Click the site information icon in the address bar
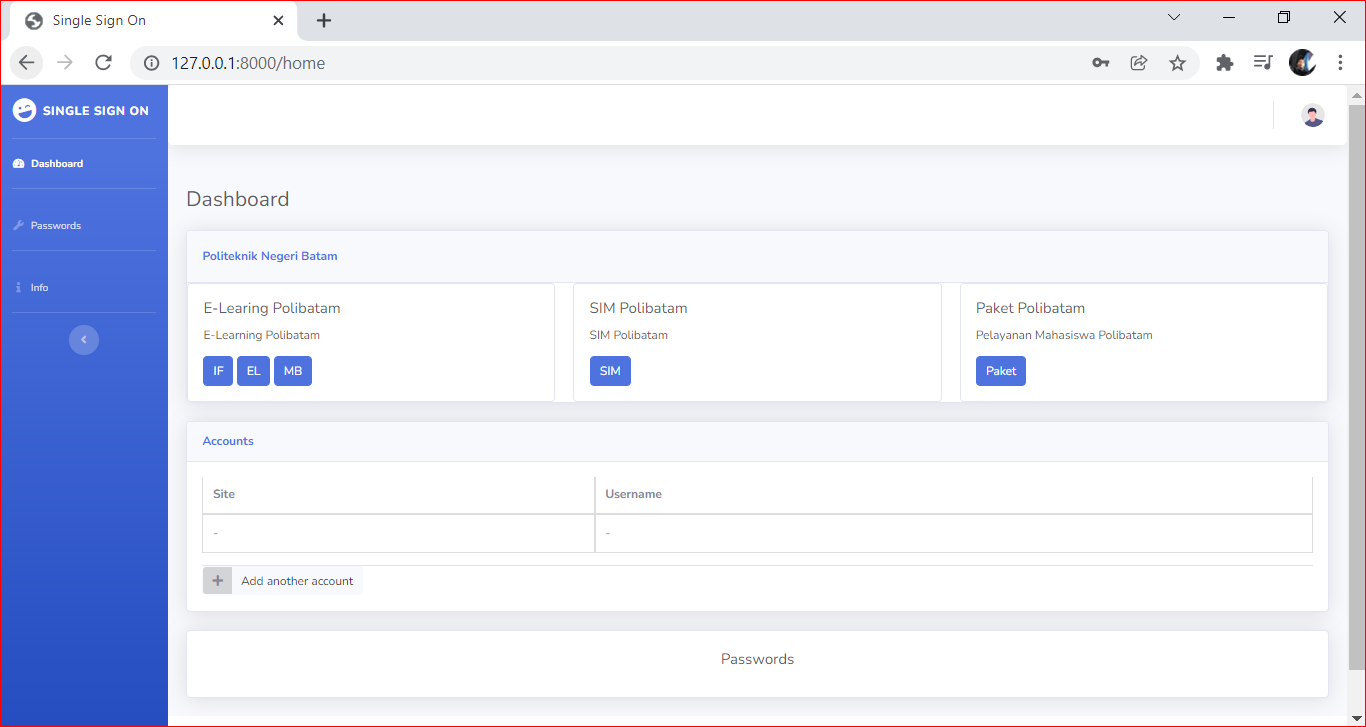Viewport: 1366px width, 727px height. pos(152,63)
